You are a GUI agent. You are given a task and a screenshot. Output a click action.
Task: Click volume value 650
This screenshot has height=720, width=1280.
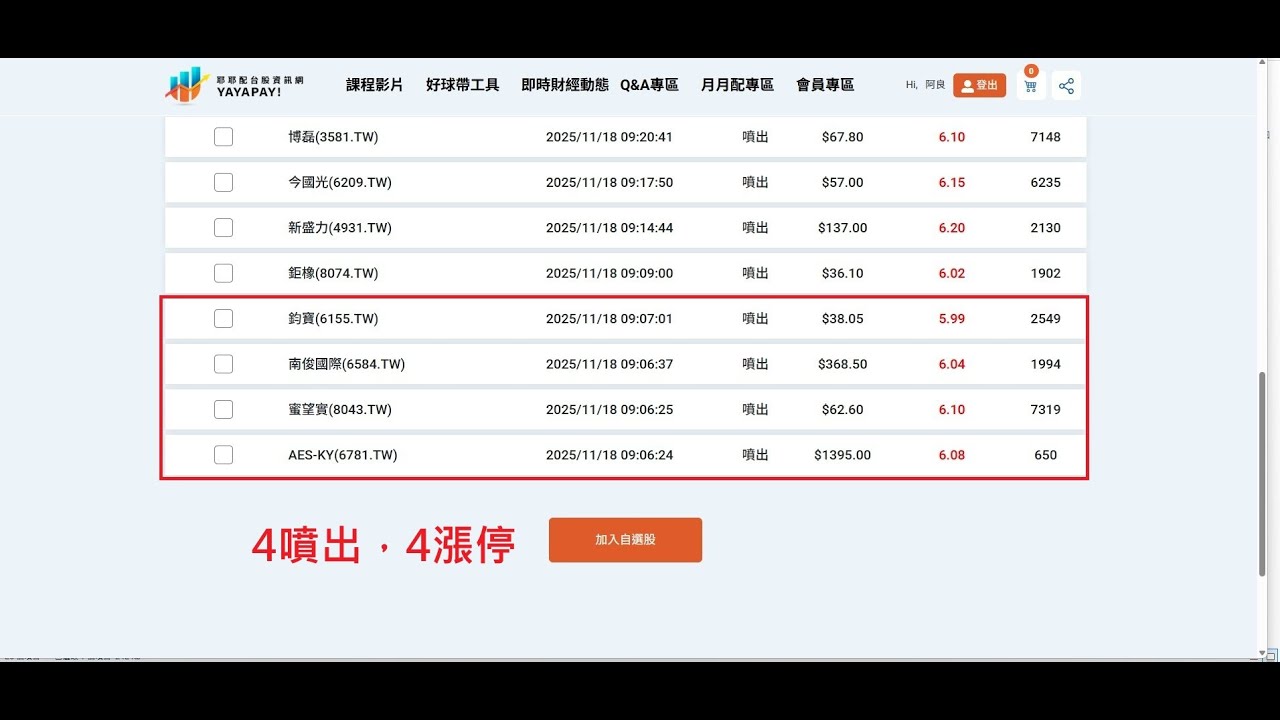point(1045,455)
